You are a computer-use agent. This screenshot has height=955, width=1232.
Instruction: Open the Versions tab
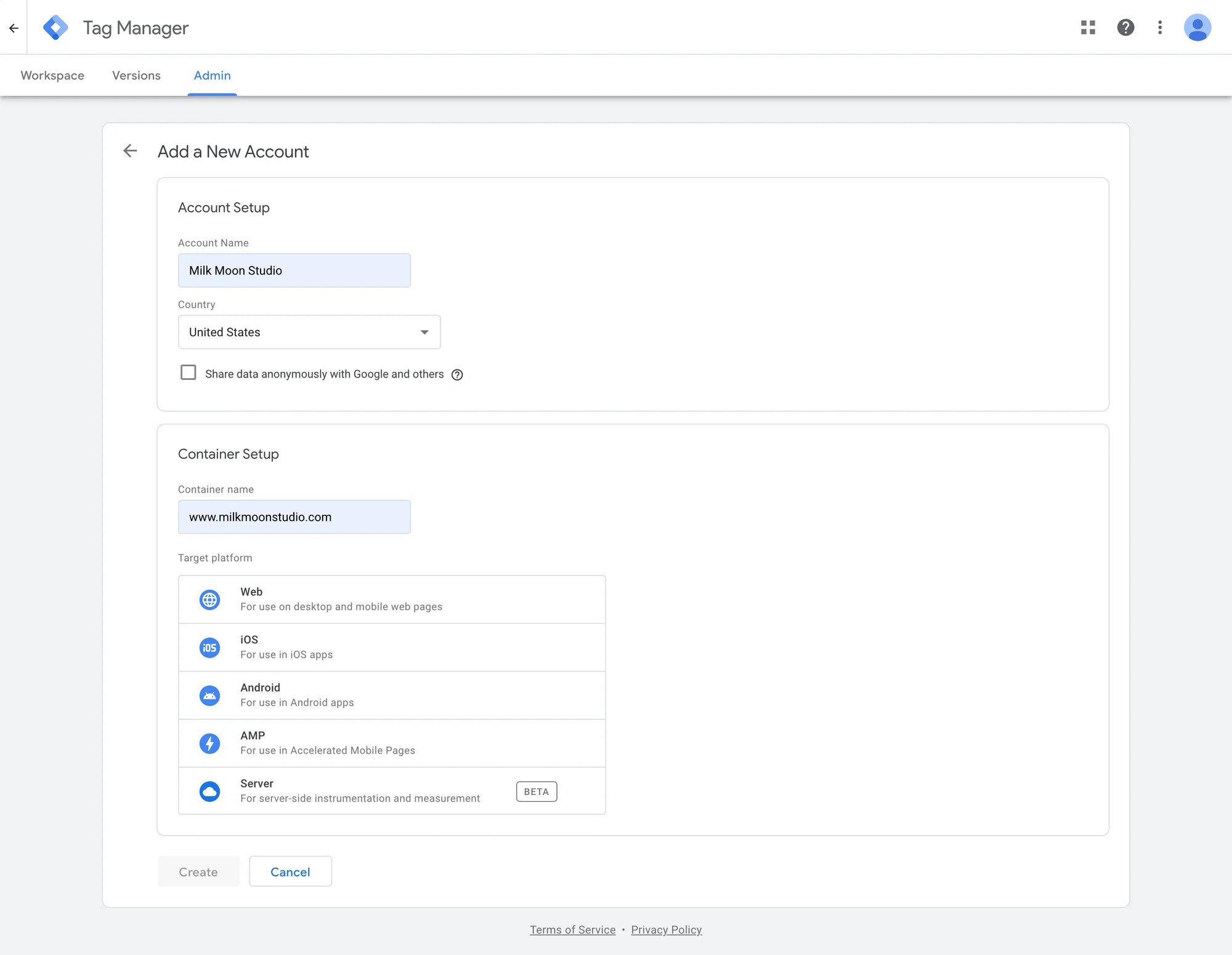pos(136,75)
